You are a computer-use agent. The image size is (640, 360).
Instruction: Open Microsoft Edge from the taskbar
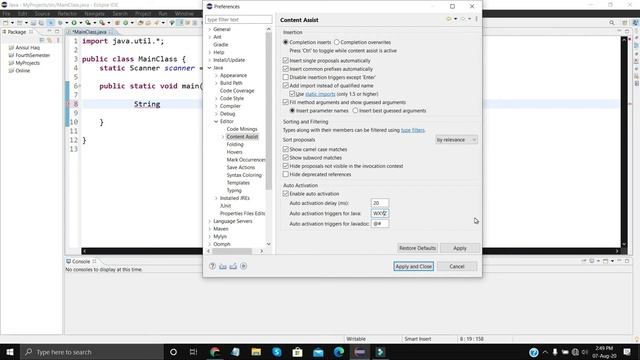coord(339,352)
